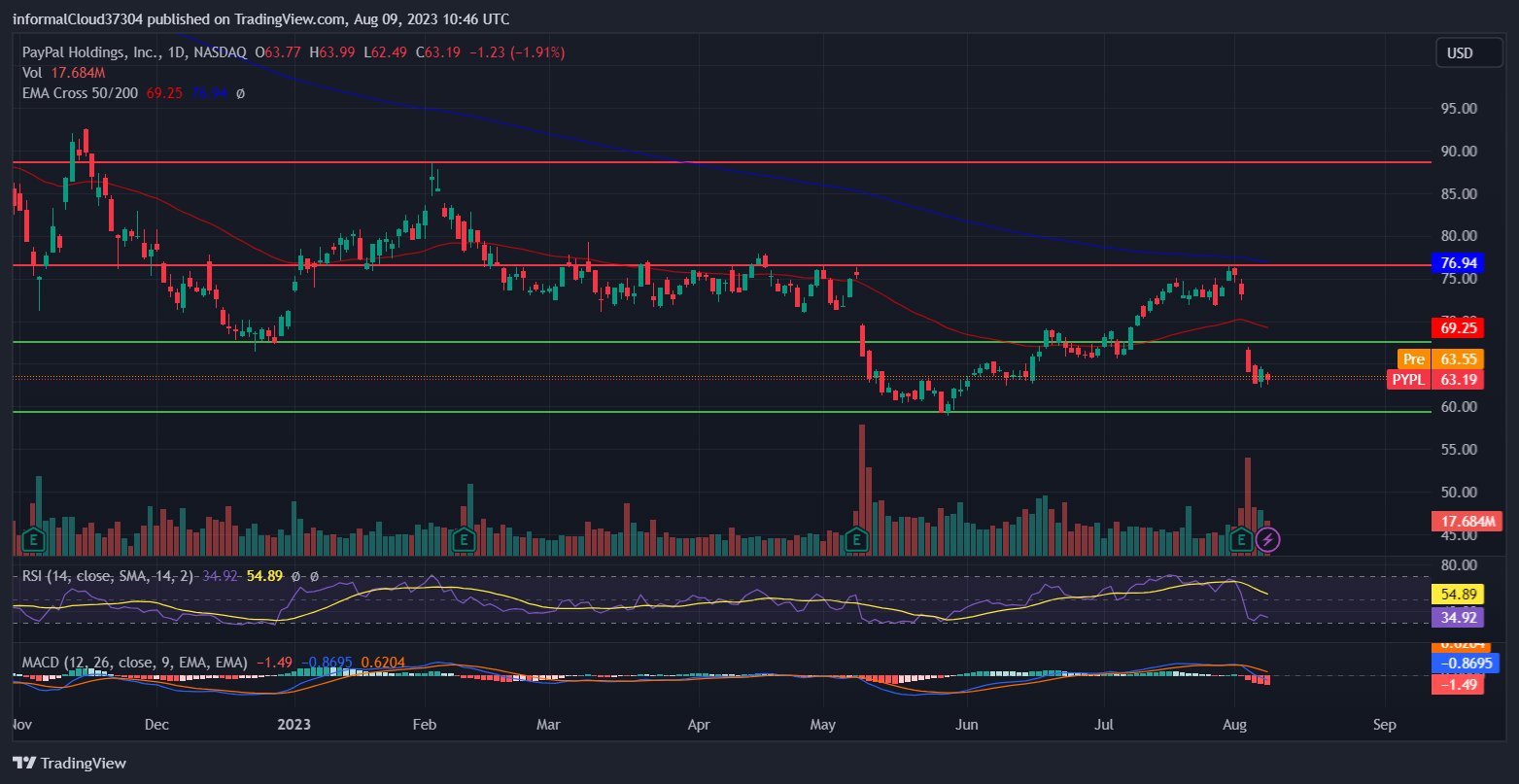This screenshot has width=1519, height=784.
Task: Click the Mar label on time axis
Action: [x=549, y=725]
